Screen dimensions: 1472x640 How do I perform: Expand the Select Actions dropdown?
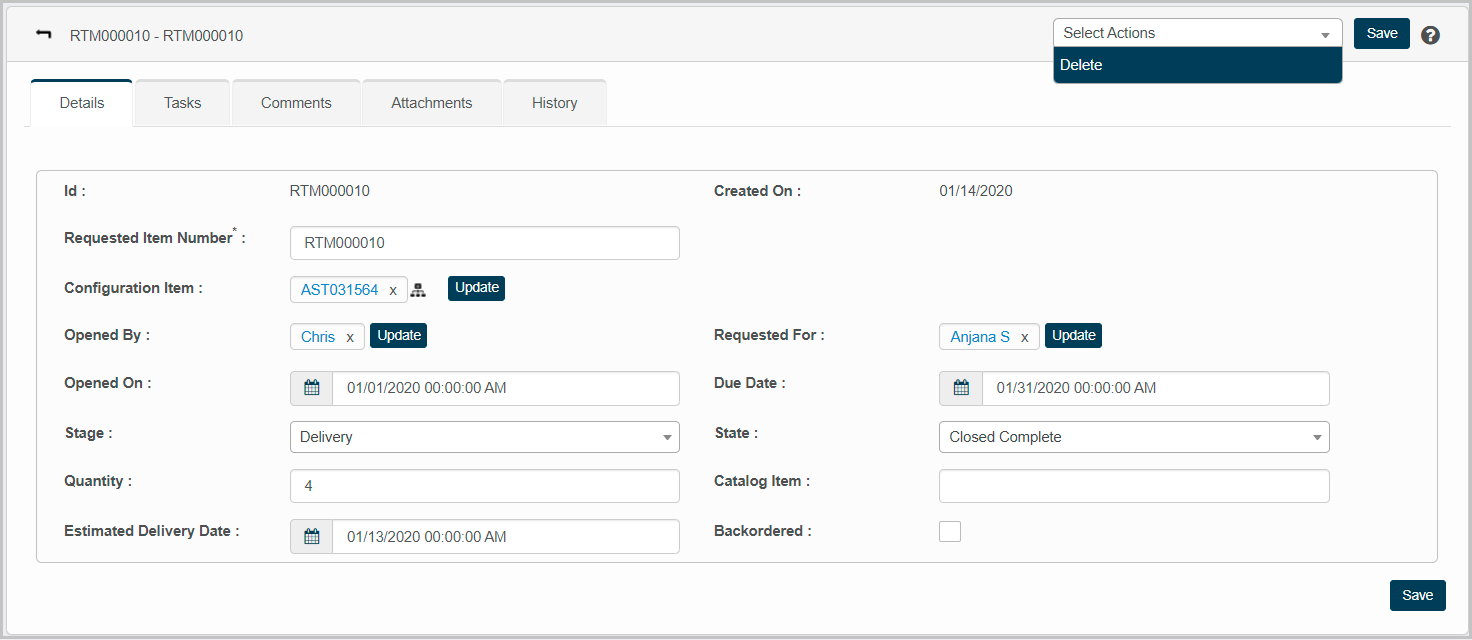coord(1197,33)
